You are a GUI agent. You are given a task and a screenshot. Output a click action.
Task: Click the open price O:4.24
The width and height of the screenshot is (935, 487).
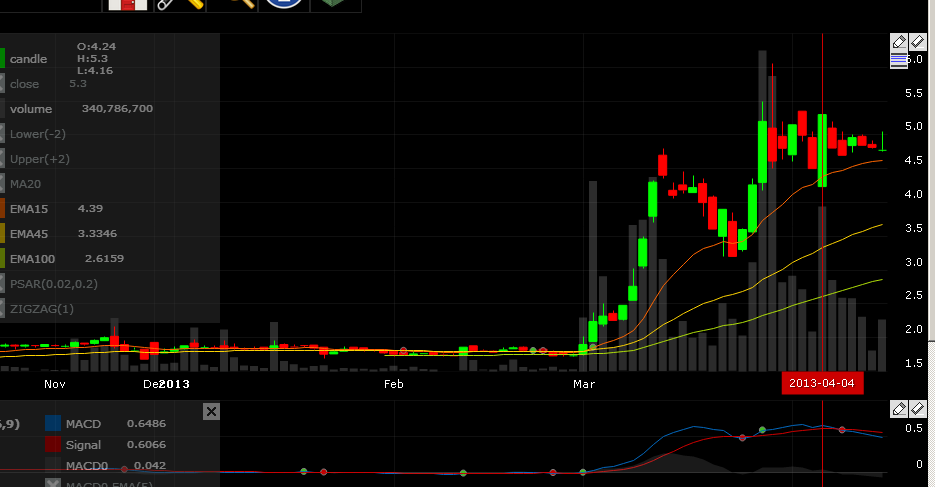[x=96, y=46]
